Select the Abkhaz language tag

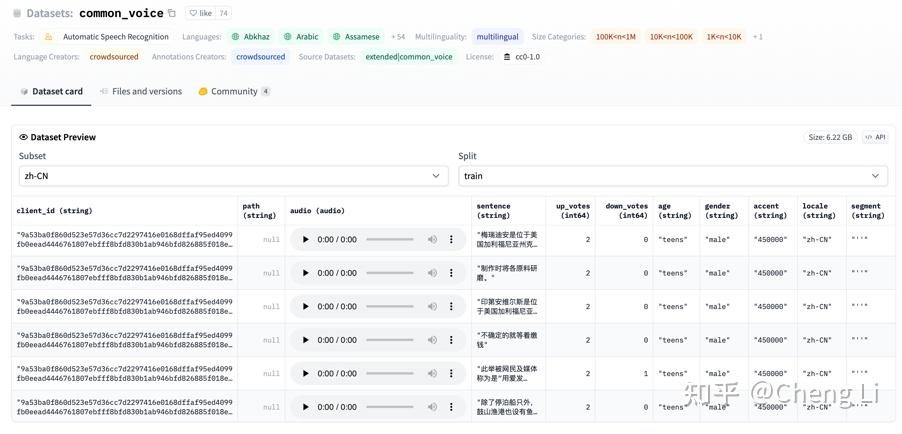tap(250, 37)
